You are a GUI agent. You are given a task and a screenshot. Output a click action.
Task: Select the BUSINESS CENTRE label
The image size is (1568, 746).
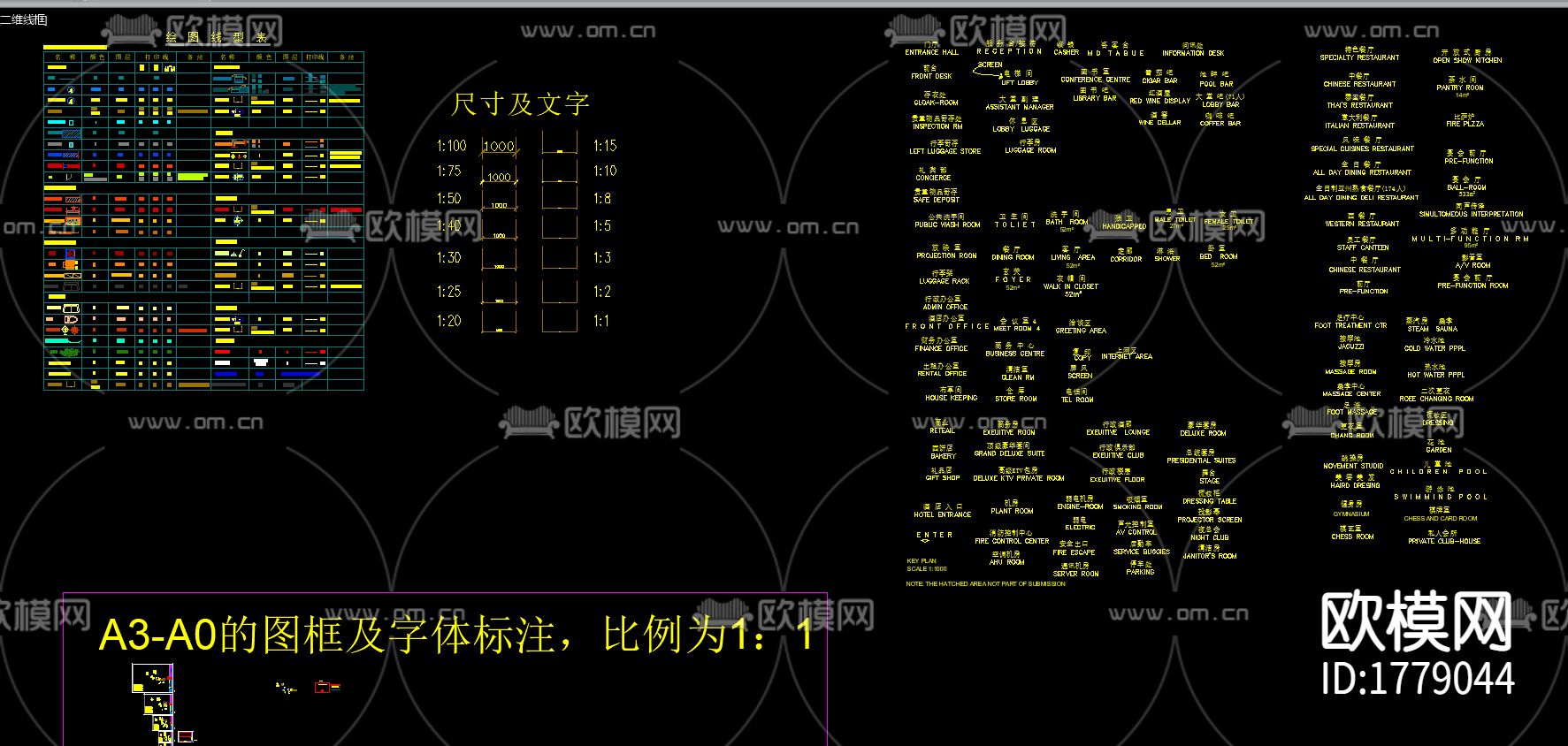pyautogui.click(x=1015, y=354)
